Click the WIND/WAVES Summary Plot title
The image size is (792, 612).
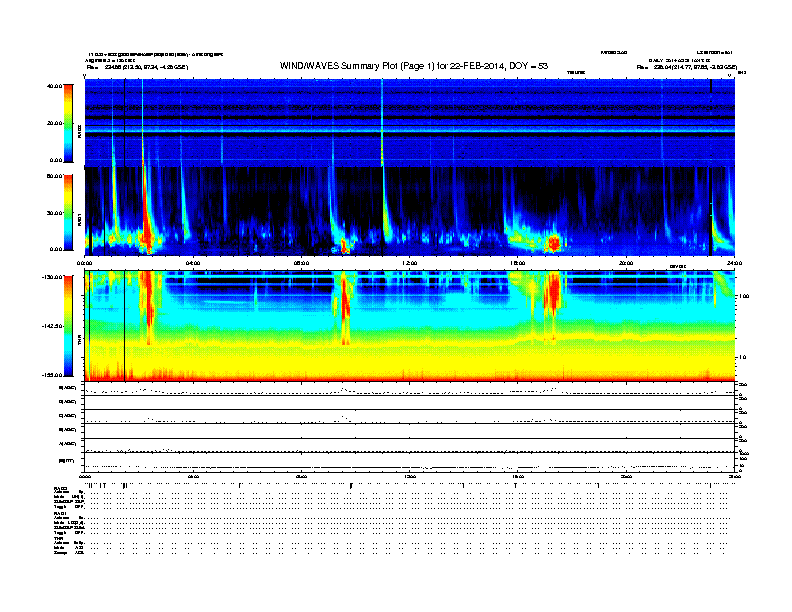414,66
